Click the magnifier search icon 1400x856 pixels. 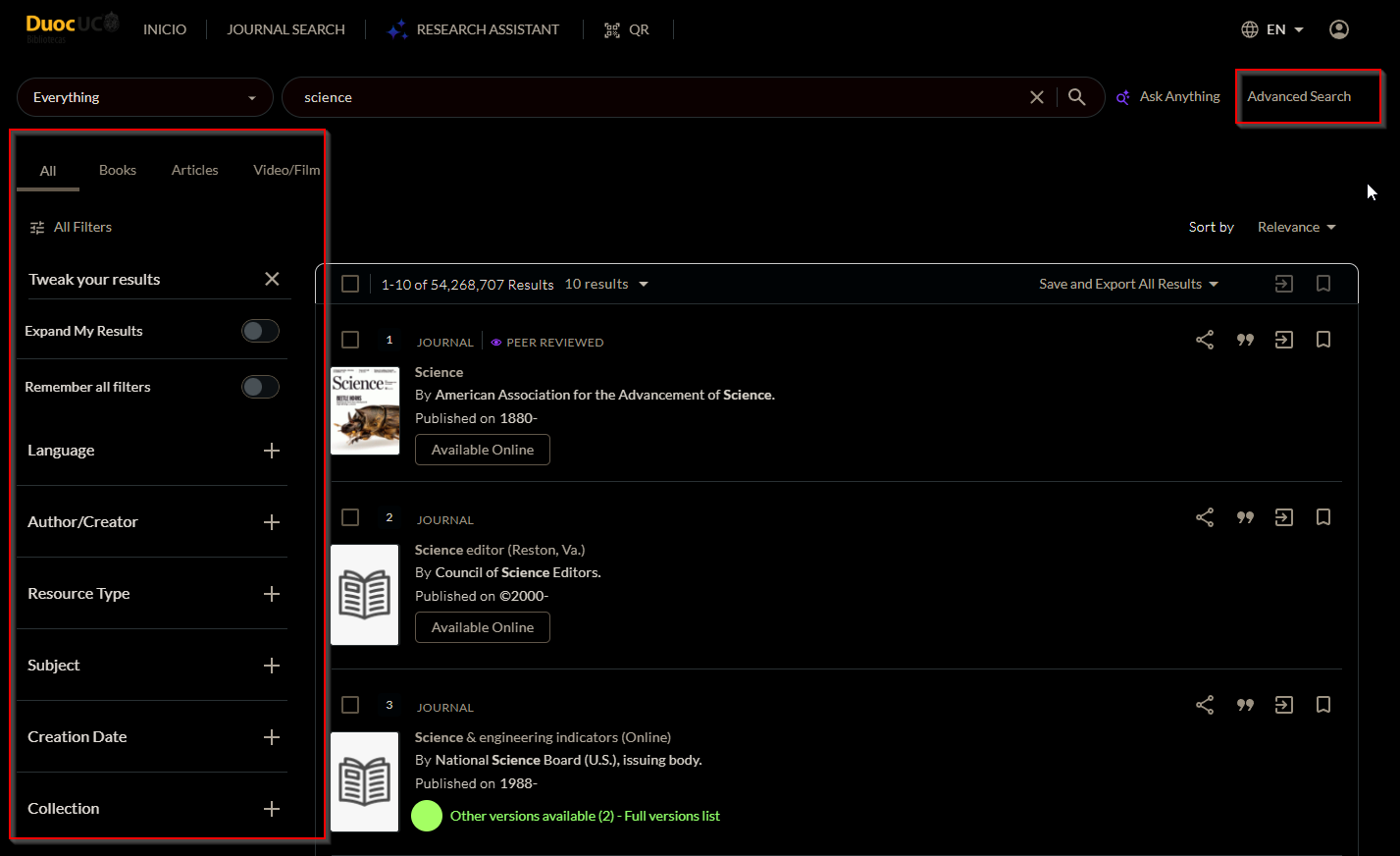(1076, 97)
